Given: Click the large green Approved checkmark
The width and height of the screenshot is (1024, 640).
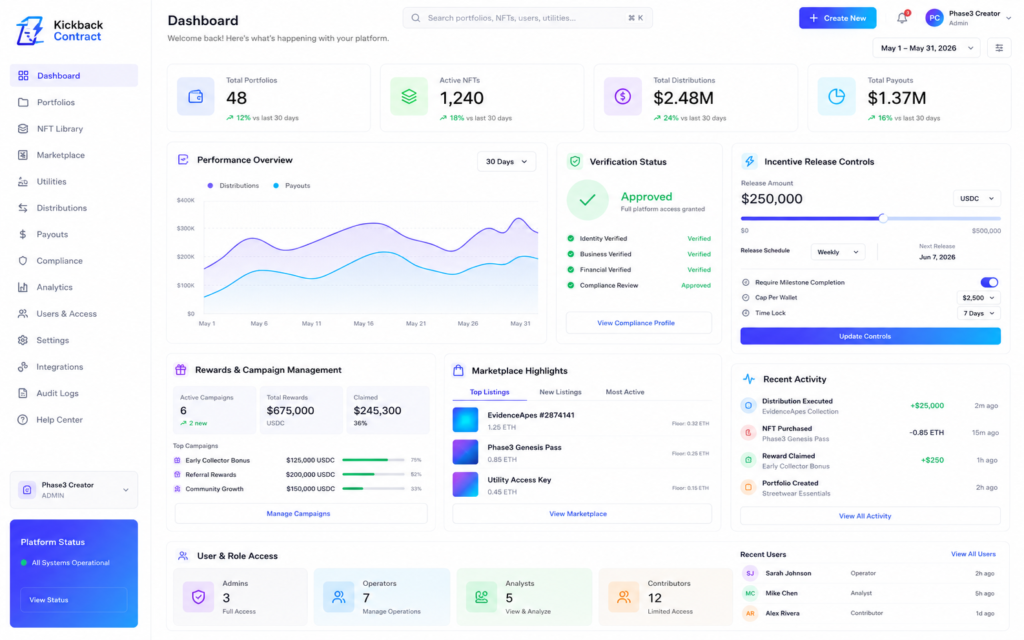Looking at the screenshot, I should tap(587, 200).
